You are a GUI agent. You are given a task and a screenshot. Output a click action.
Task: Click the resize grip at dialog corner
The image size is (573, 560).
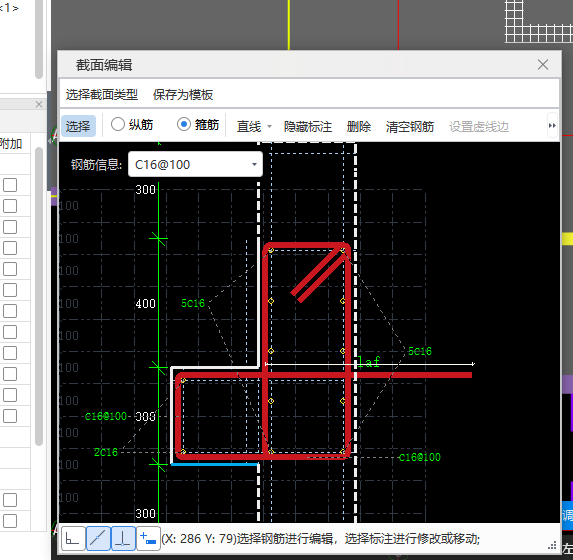tap(552, 545)
